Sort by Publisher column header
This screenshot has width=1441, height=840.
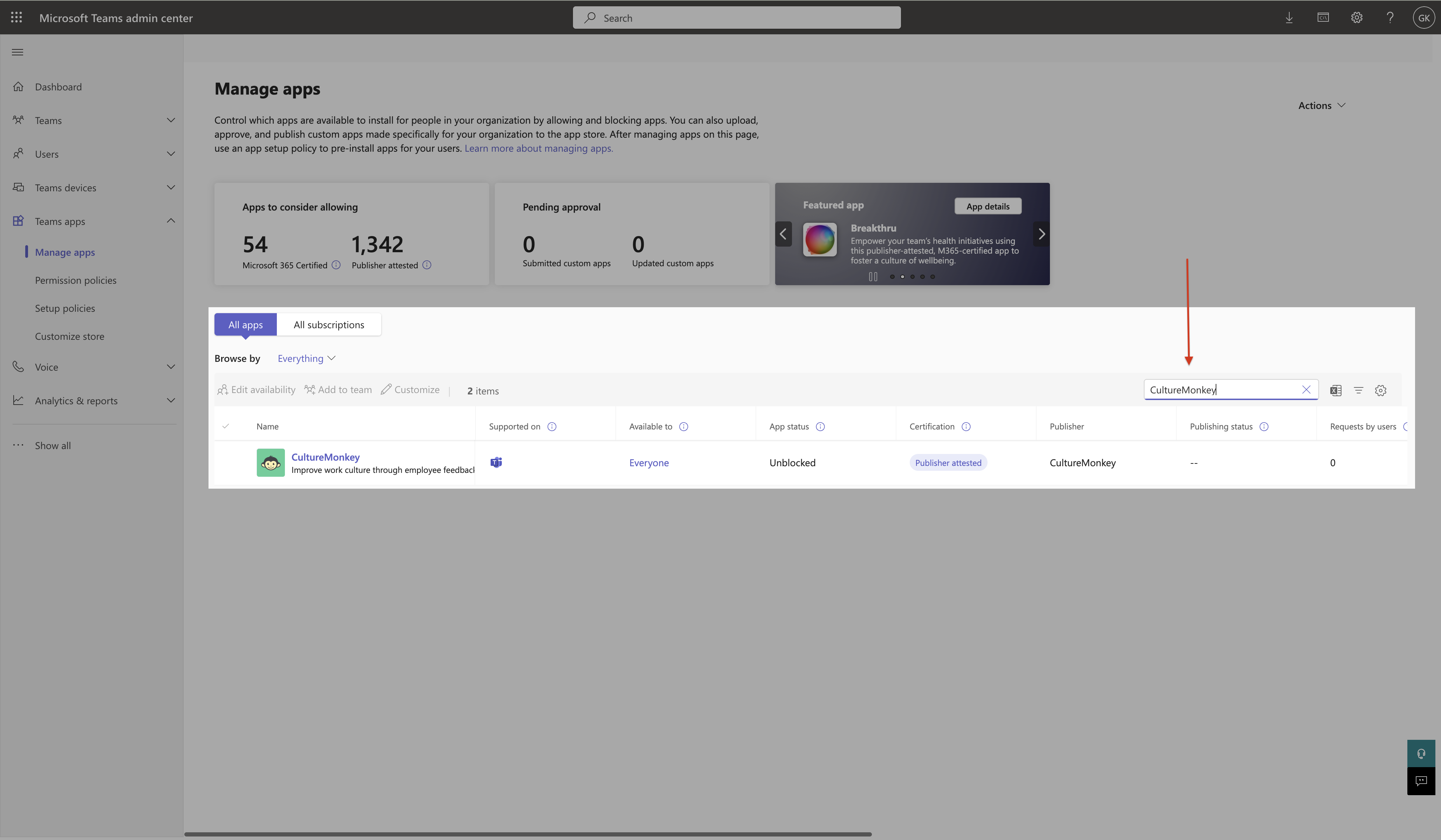(x=1066, y=426)
